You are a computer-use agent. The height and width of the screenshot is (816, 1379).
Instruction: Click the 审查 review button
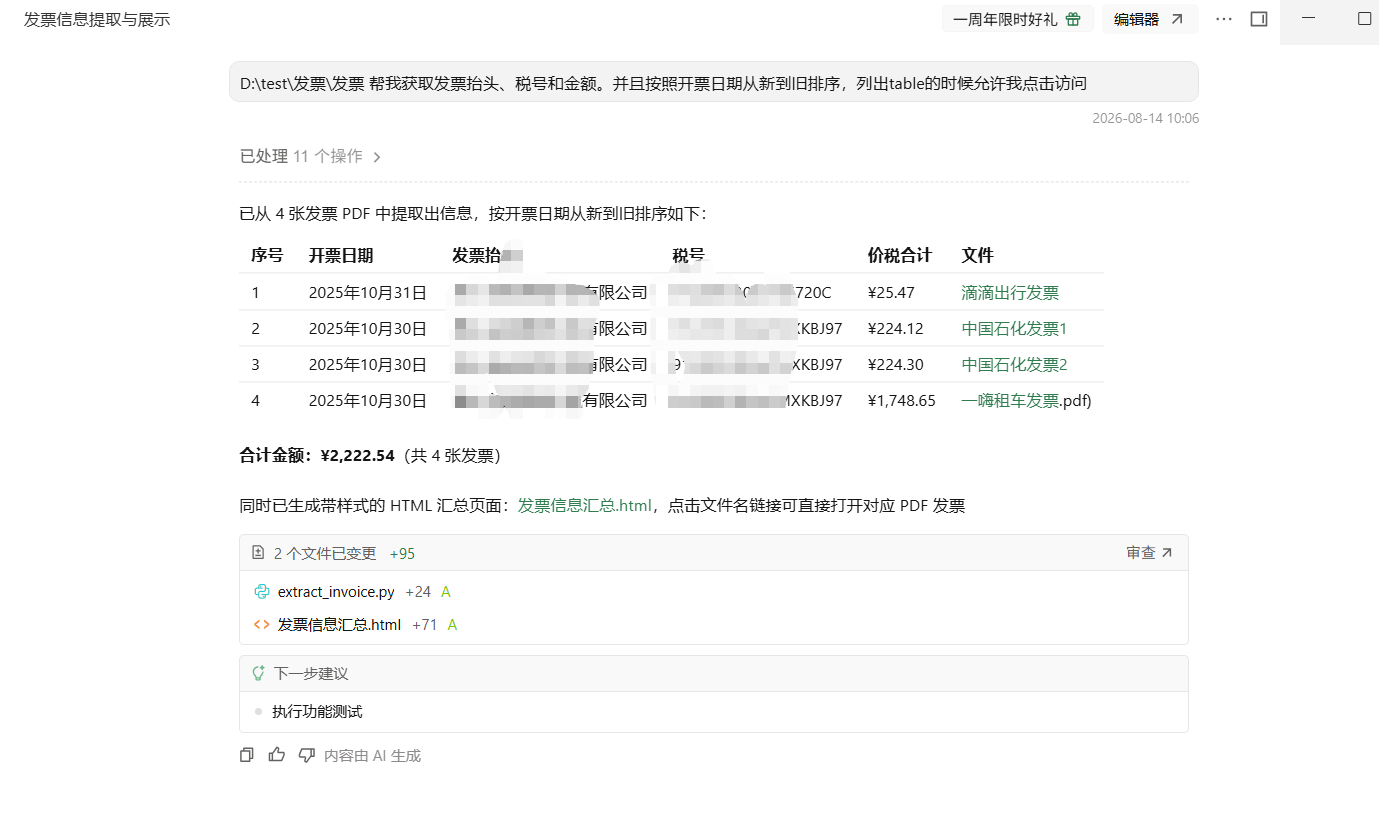tap(1149, 553)
